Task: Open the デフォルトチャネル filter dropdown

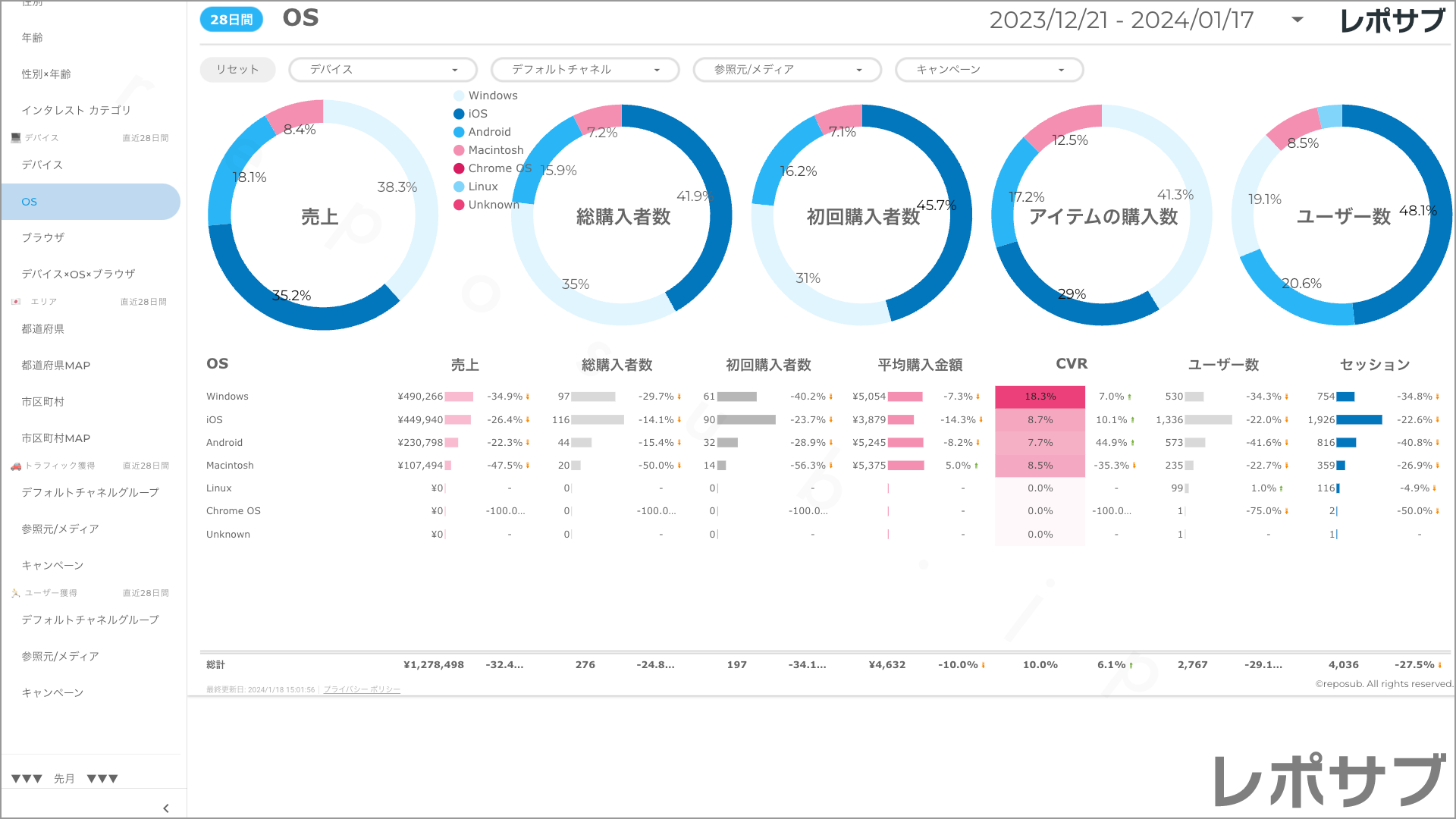Action: (585, 70)
